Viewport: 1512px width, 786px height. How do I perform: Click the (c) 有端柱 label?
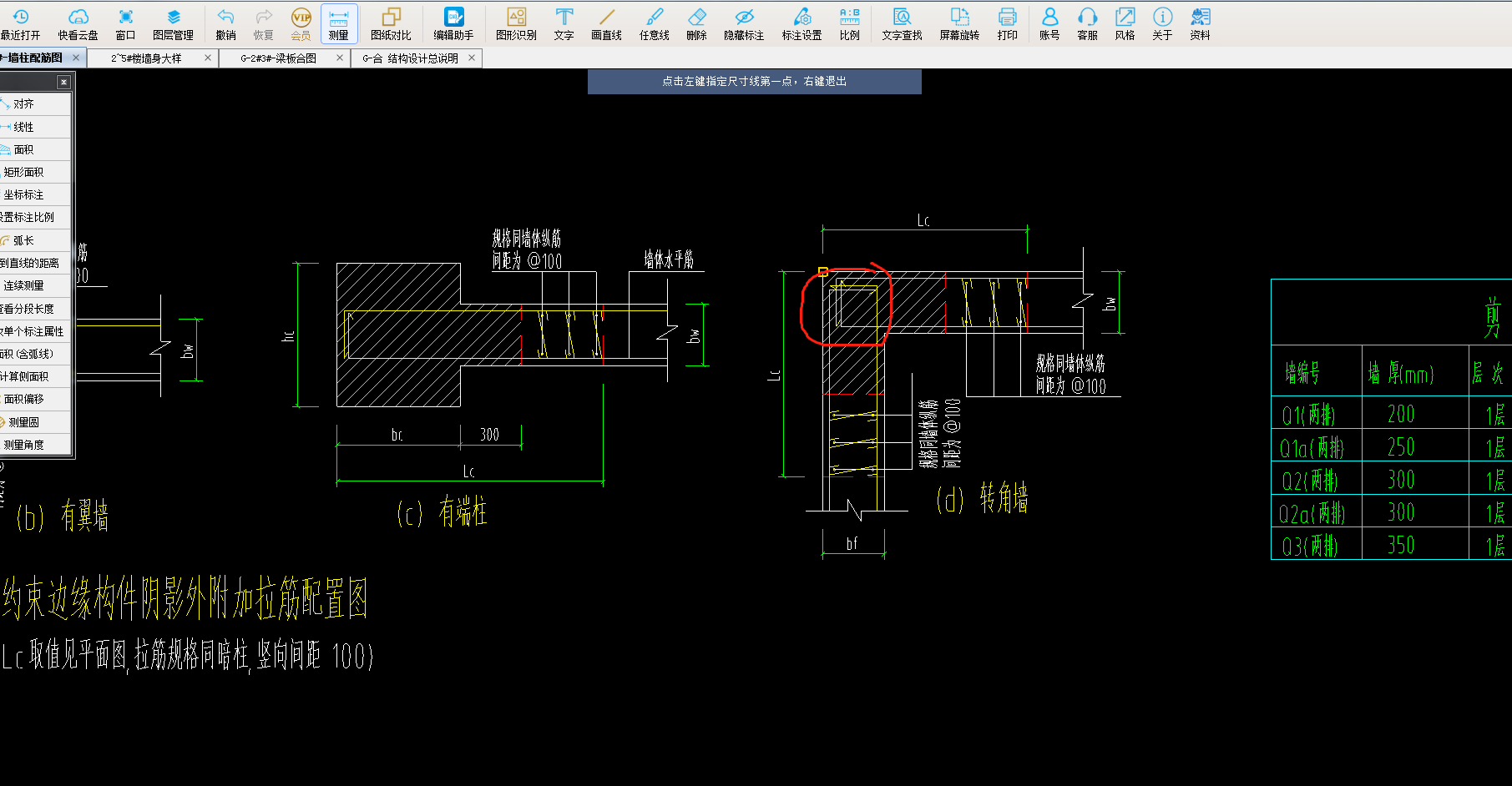[x=442, y=511]
